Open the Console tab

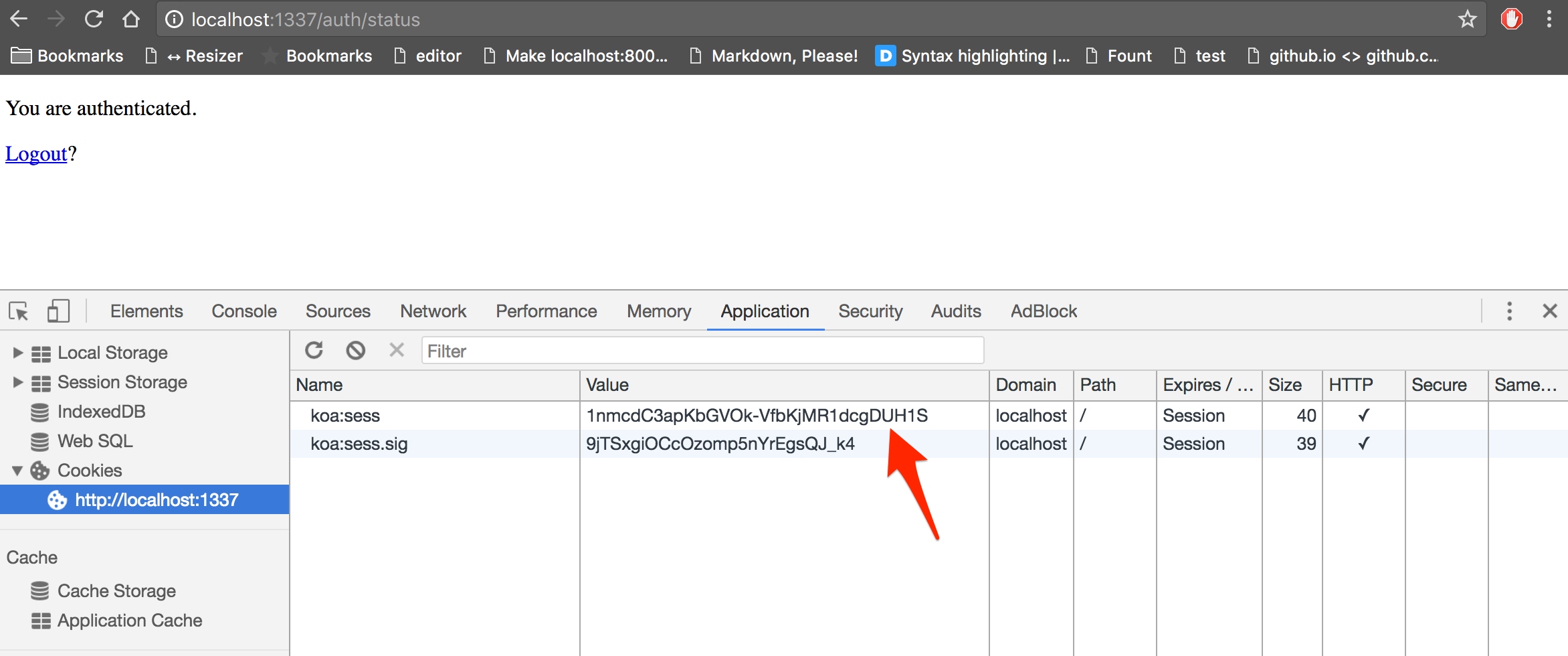[x=243, y=311]
